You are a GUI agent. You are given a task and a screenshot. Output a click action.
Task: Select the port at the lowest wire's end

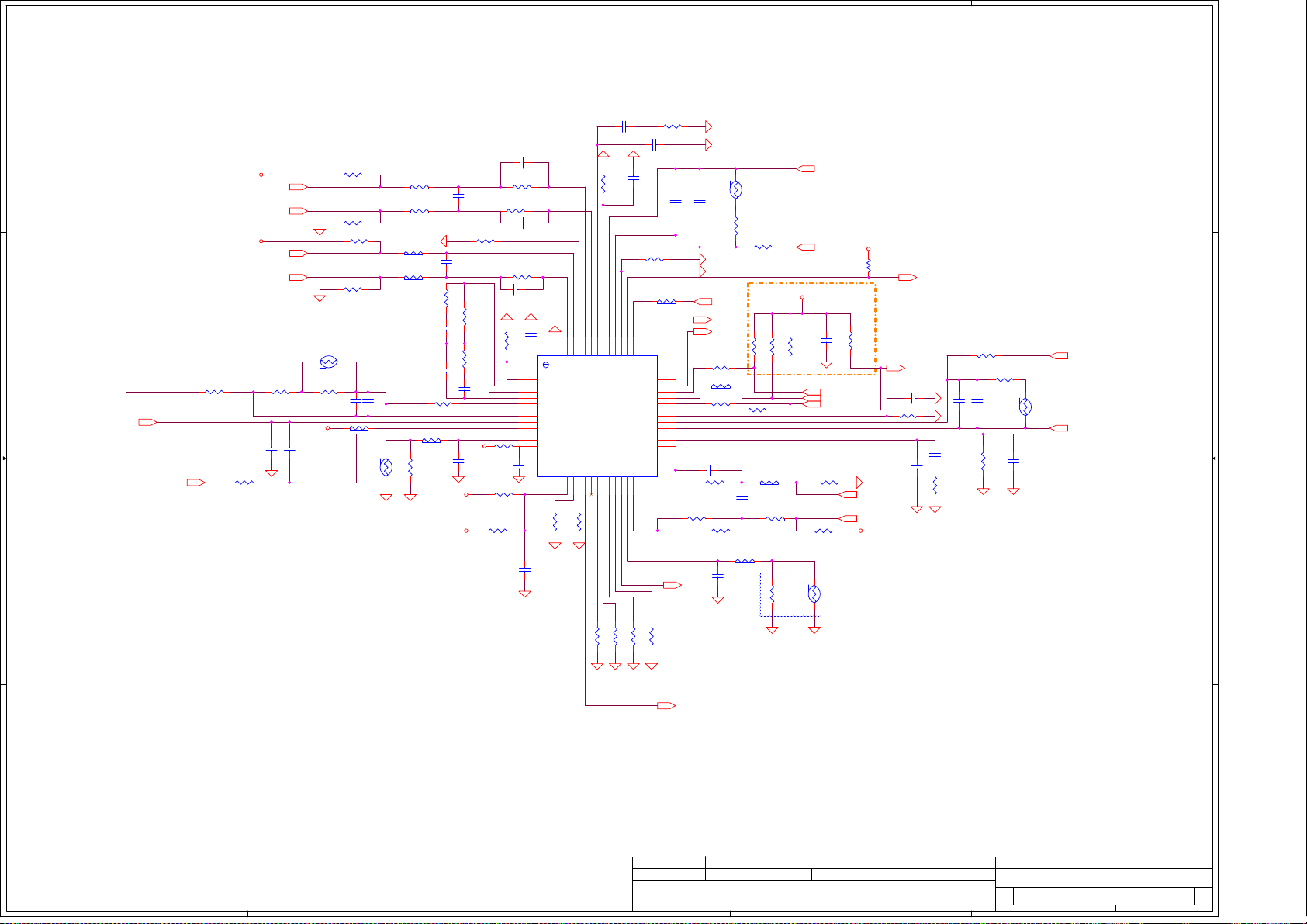coord(666,705)
